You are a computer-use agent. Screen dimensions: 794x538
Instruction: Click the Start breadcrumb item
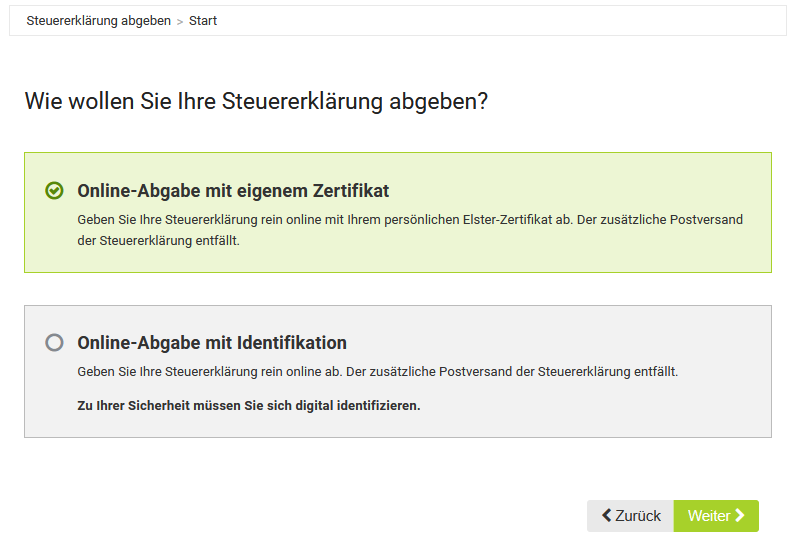click(x=203, y=20)
